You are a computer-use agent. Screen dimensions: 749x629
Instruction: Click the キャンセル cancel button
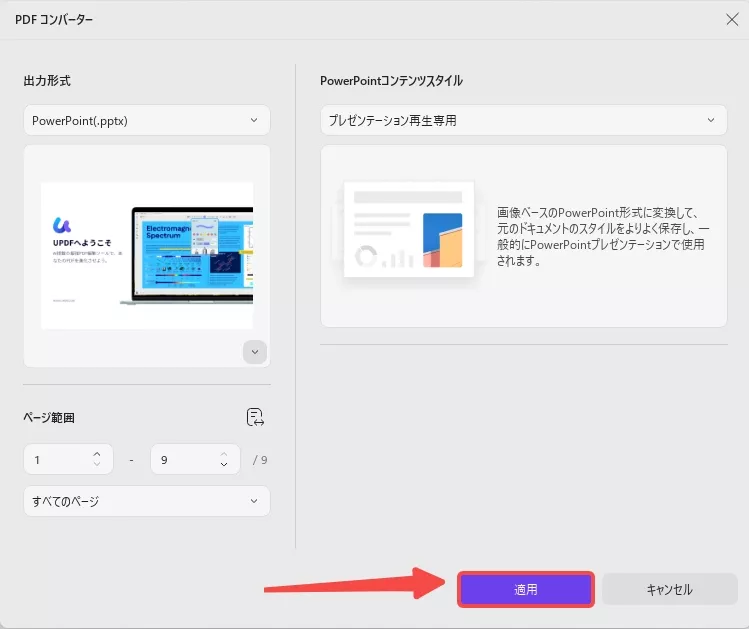coord(670,589)
